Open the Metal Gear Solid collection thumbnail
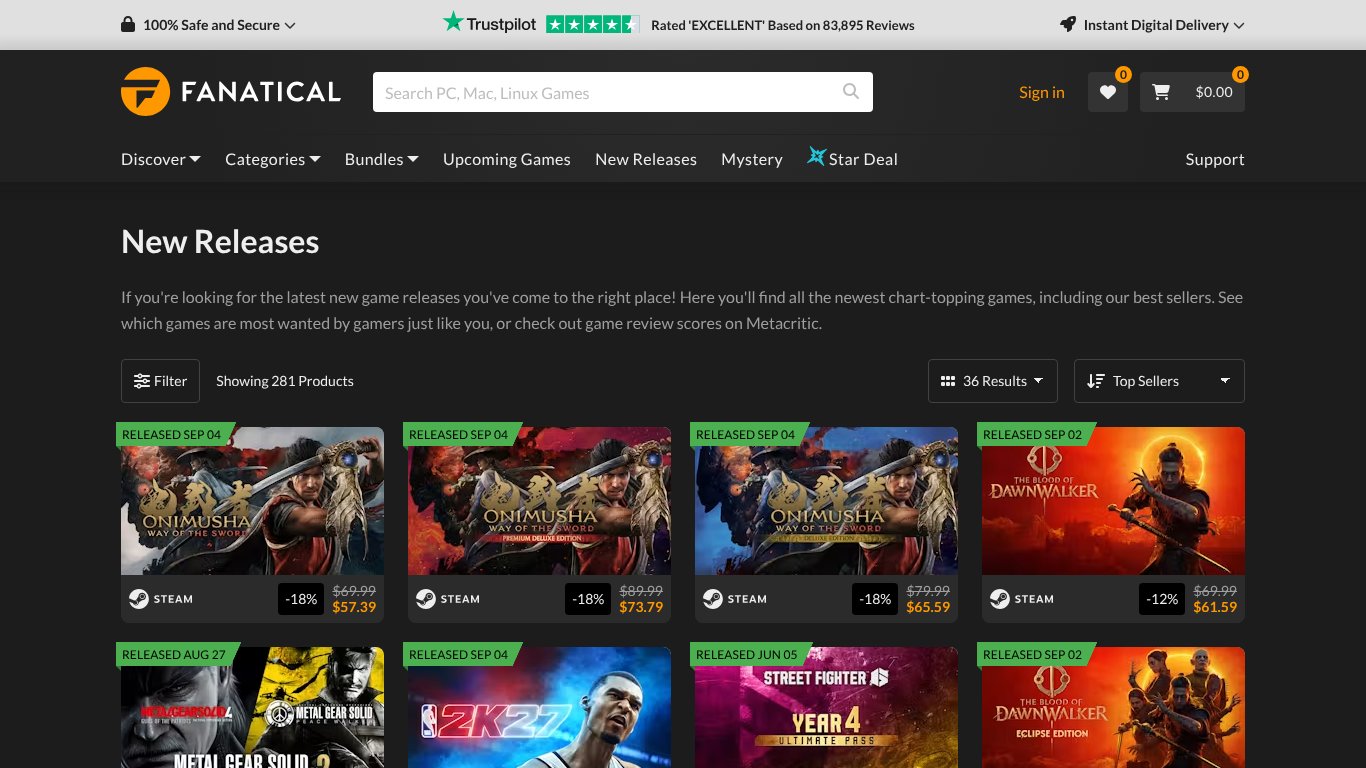The height and width of the screenshot is (768, 1366). [252, 707]
